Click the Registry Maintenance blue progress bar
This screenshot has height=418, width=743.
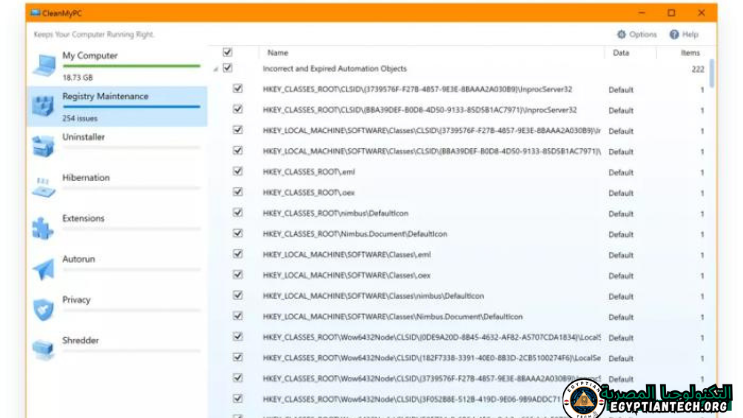point(131,107)
